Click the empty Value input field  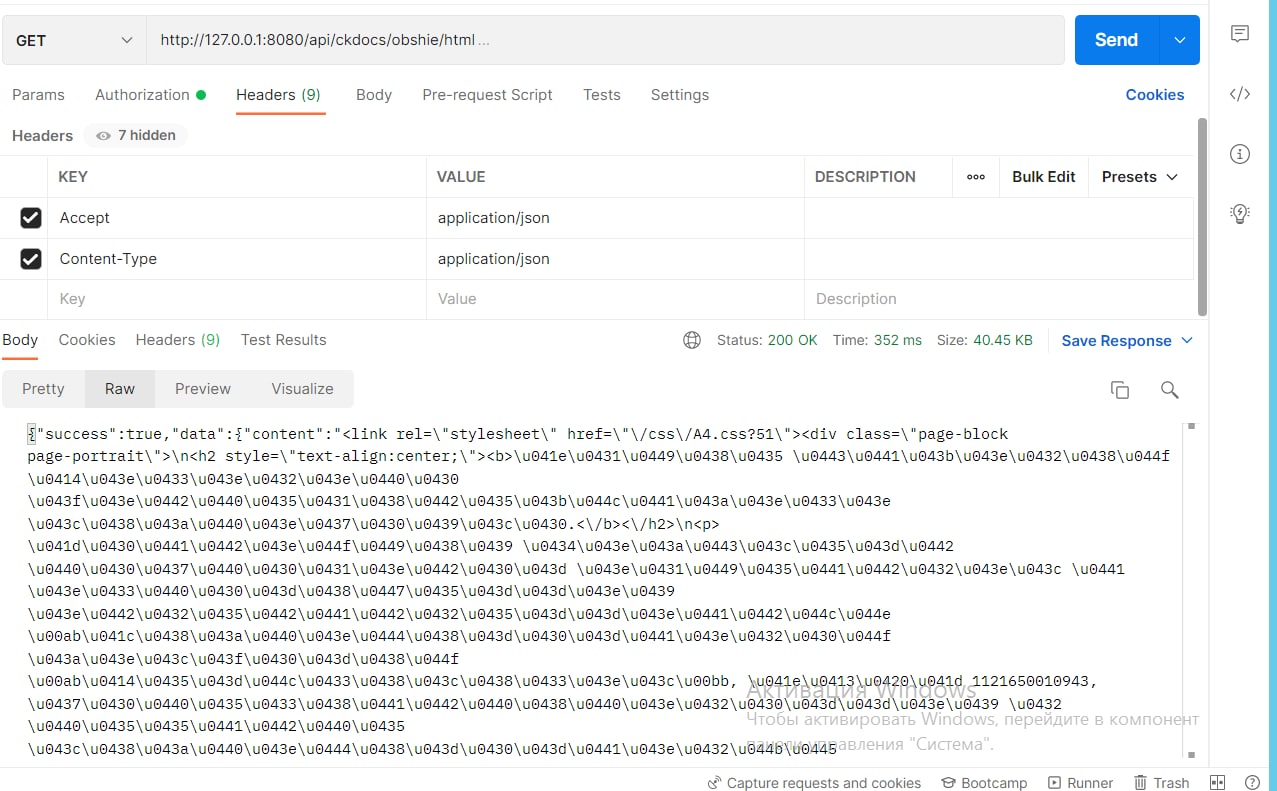pyautogui.click(x=615, y=299)
